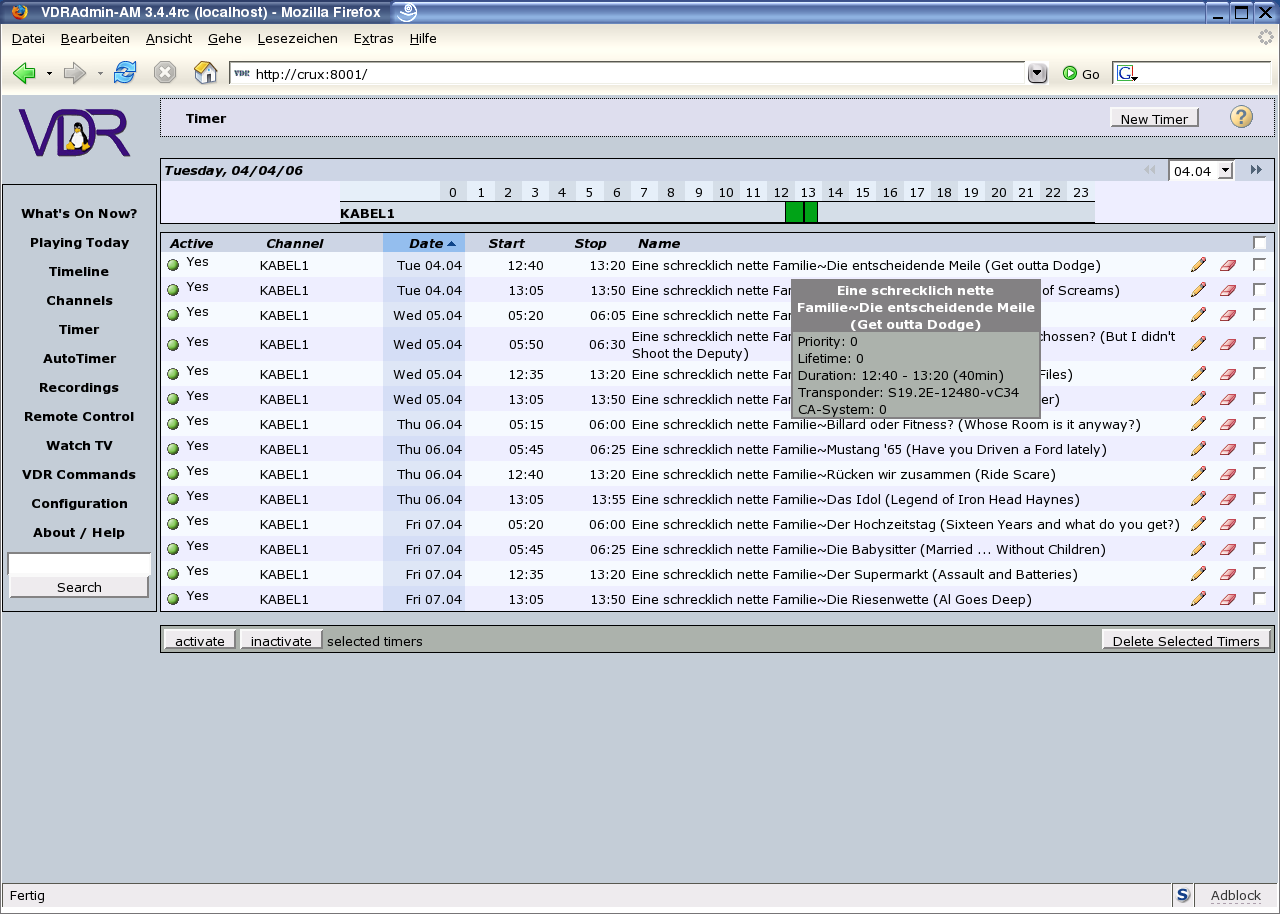
Task: Click the browser Reload icon
Action: 125,73
